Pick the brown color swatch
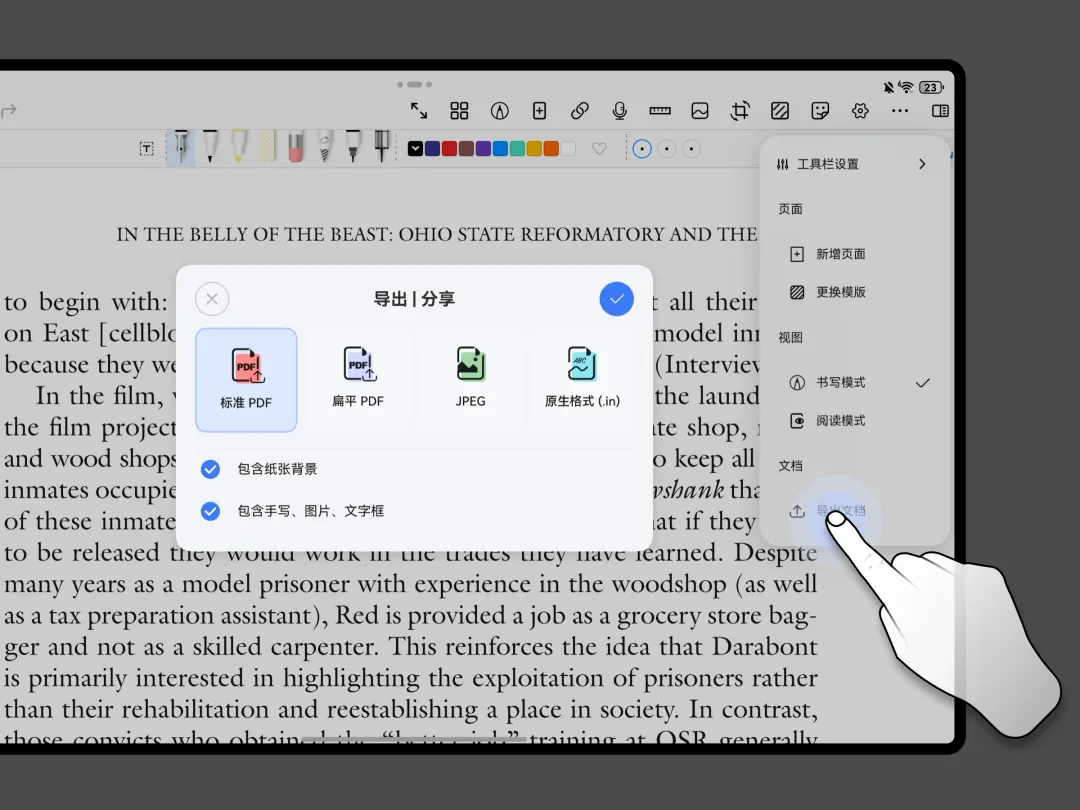Screen dimensions: 1080x810 point(466,149)
